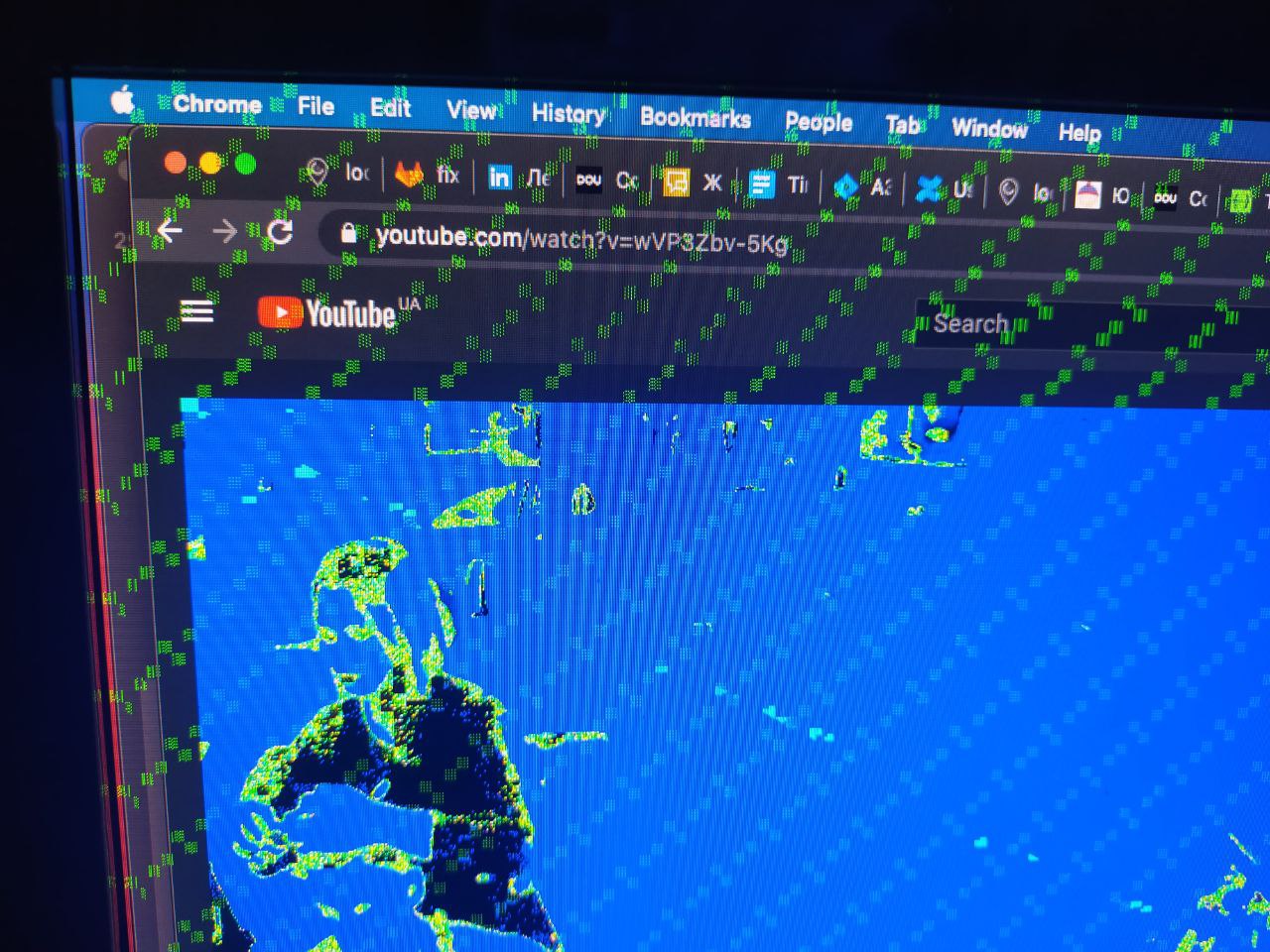This screenshot has width=1270, height=952.
Task: Open the Bookmarks menu
Action: click(695, 118)
